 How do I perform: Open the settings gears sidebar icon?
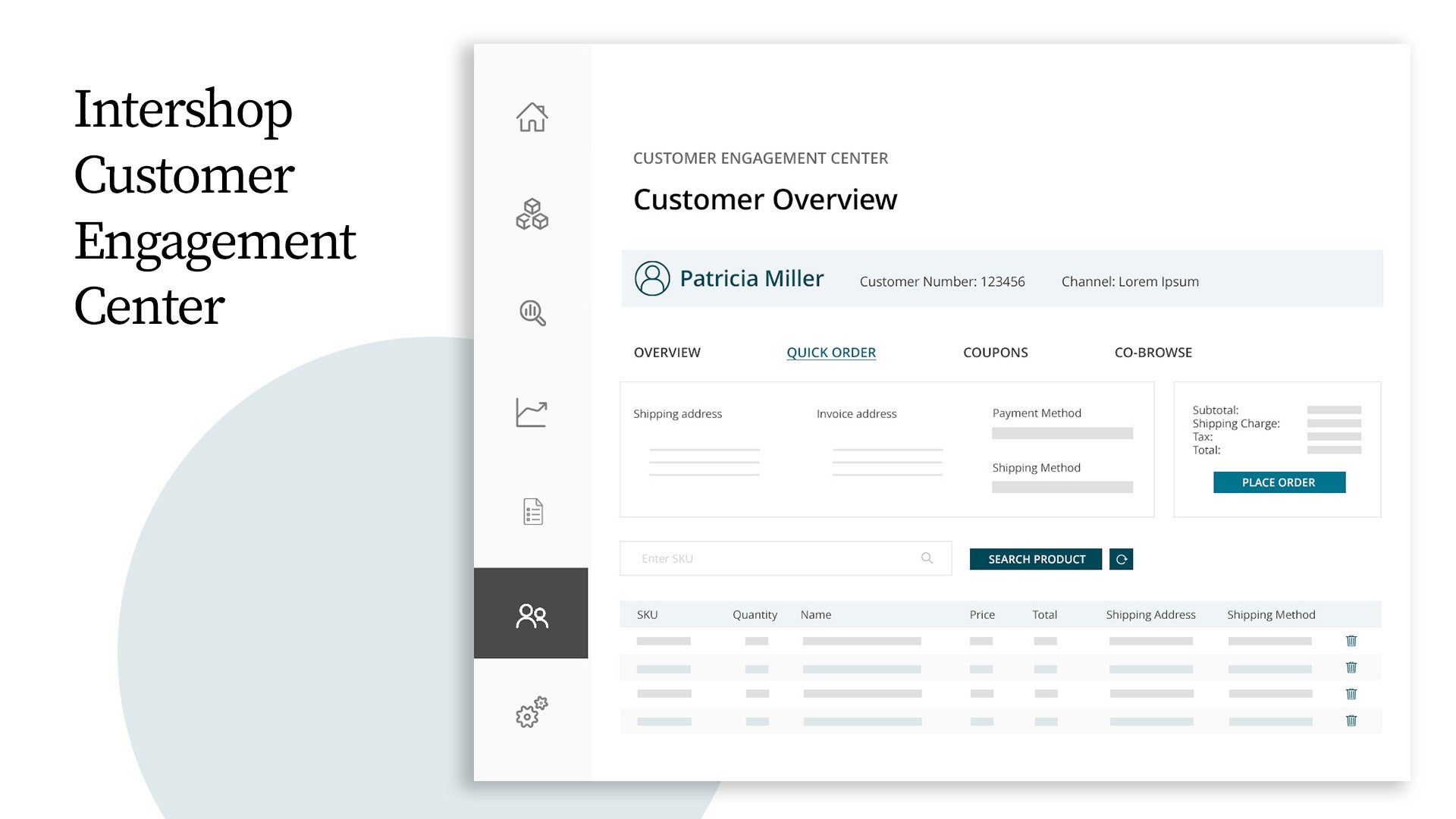(531, 713)
